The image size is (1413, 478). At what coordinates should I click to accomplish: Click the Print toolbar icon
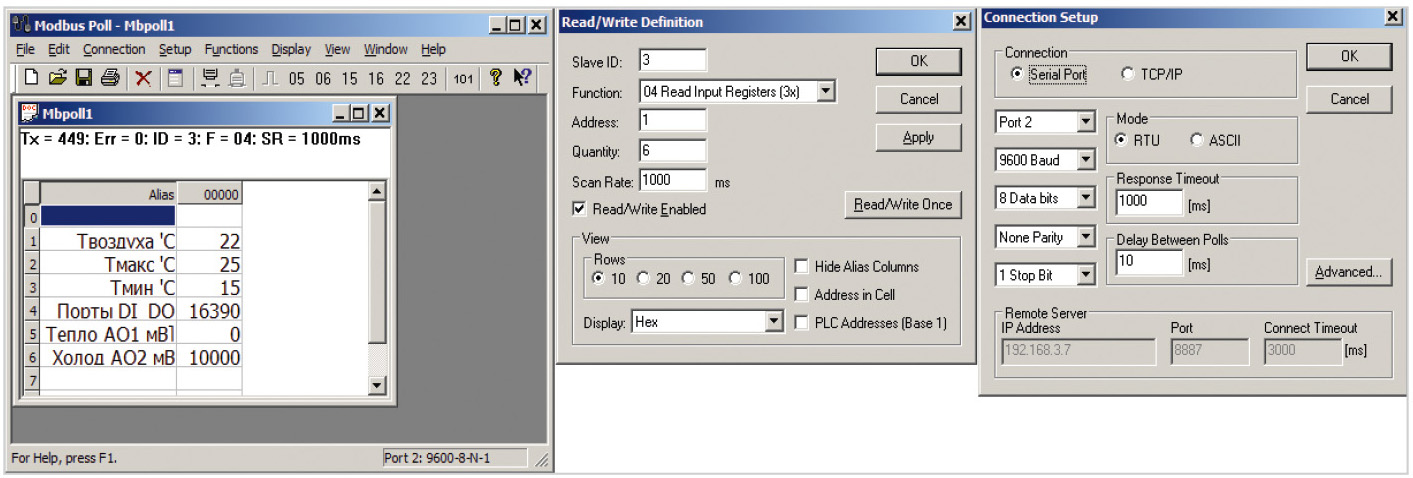110,78
